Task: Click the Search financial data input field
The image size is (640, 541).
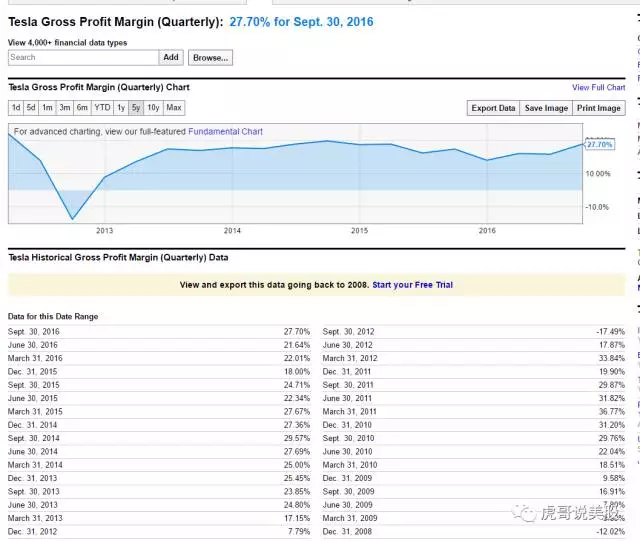Action: [x=83, y=58]
